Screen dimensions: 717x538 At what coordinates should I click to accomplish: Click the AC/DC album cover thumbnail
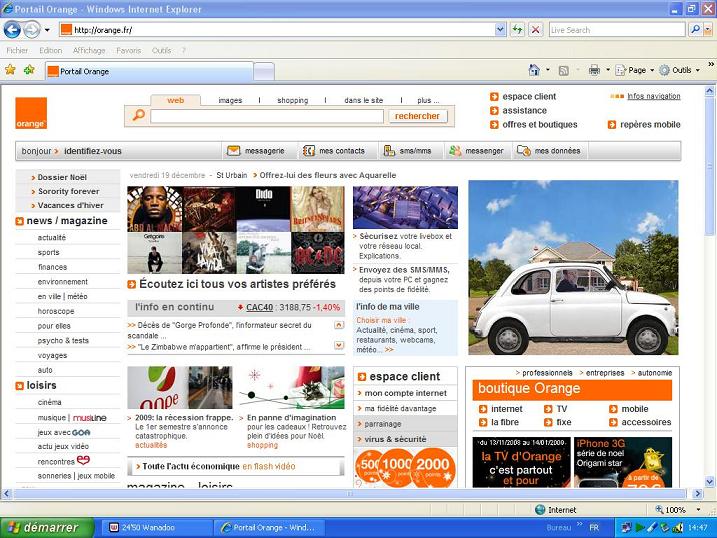[317, 253]
